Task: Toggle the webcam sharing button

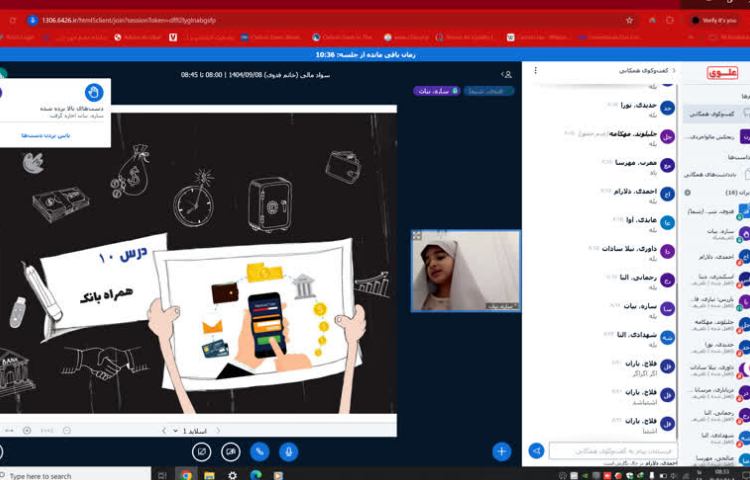Action: point(230,451)
